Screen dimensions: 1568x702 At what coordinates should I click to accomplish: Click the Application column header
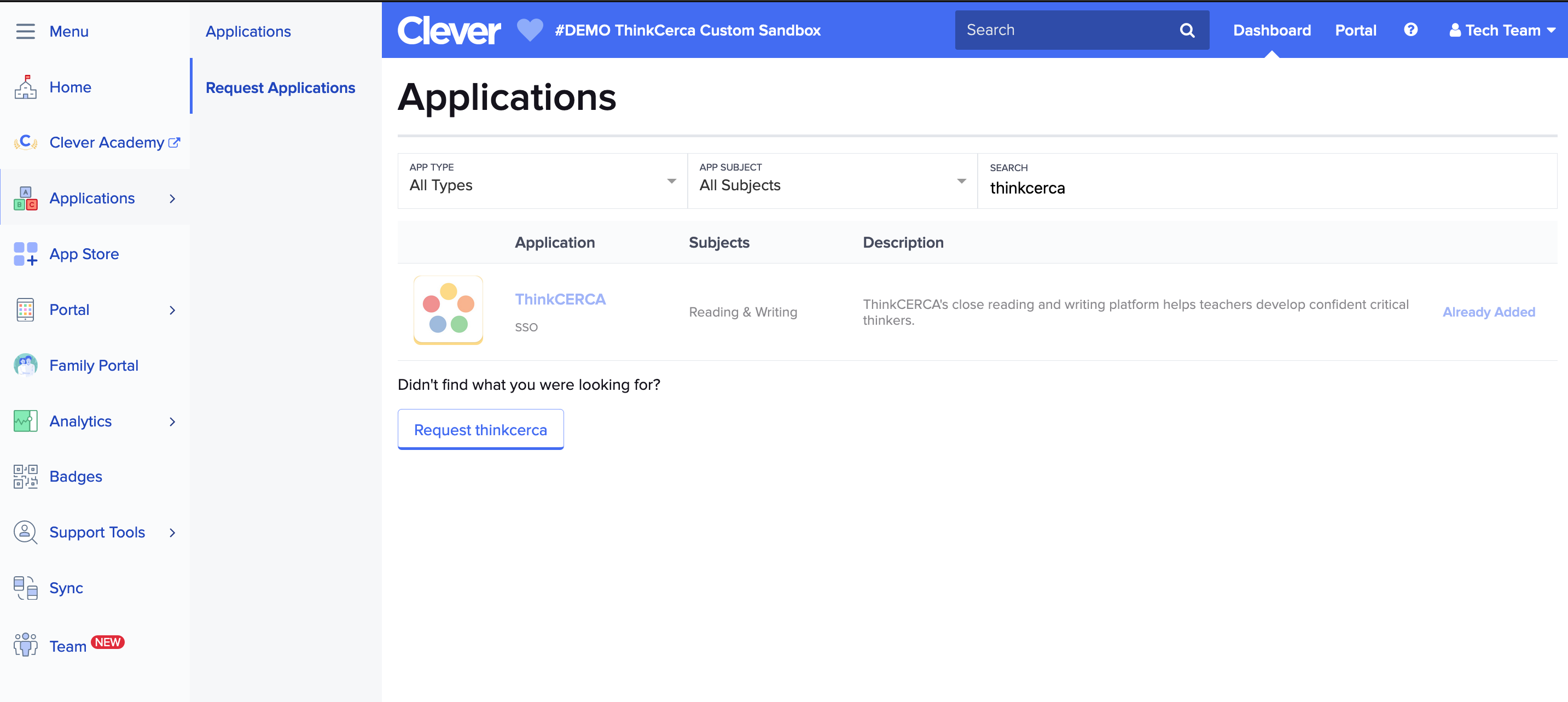tap(555, 243)
